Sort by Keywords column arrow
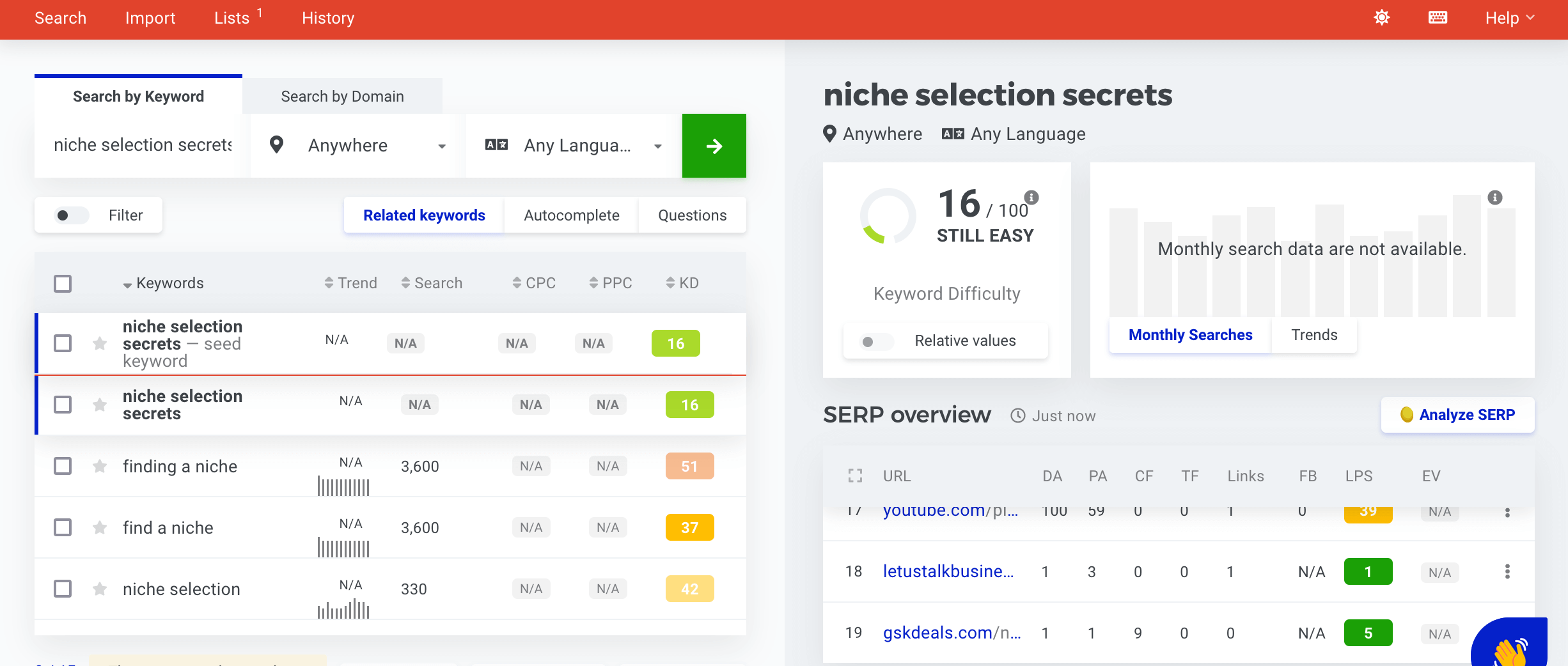1568x666 pixels. click(127, 284)
